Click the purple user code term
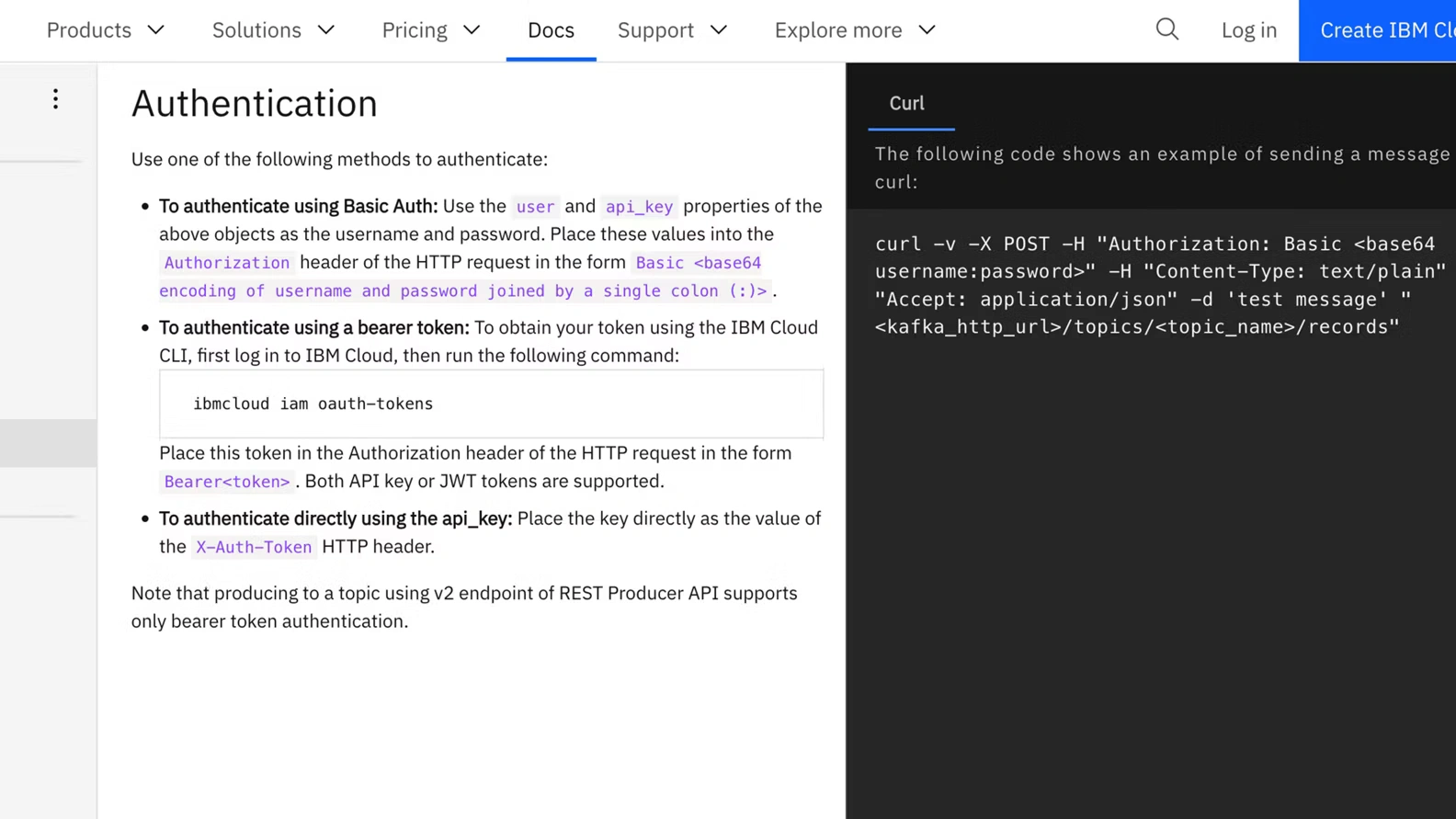 (x=535, y=207)
